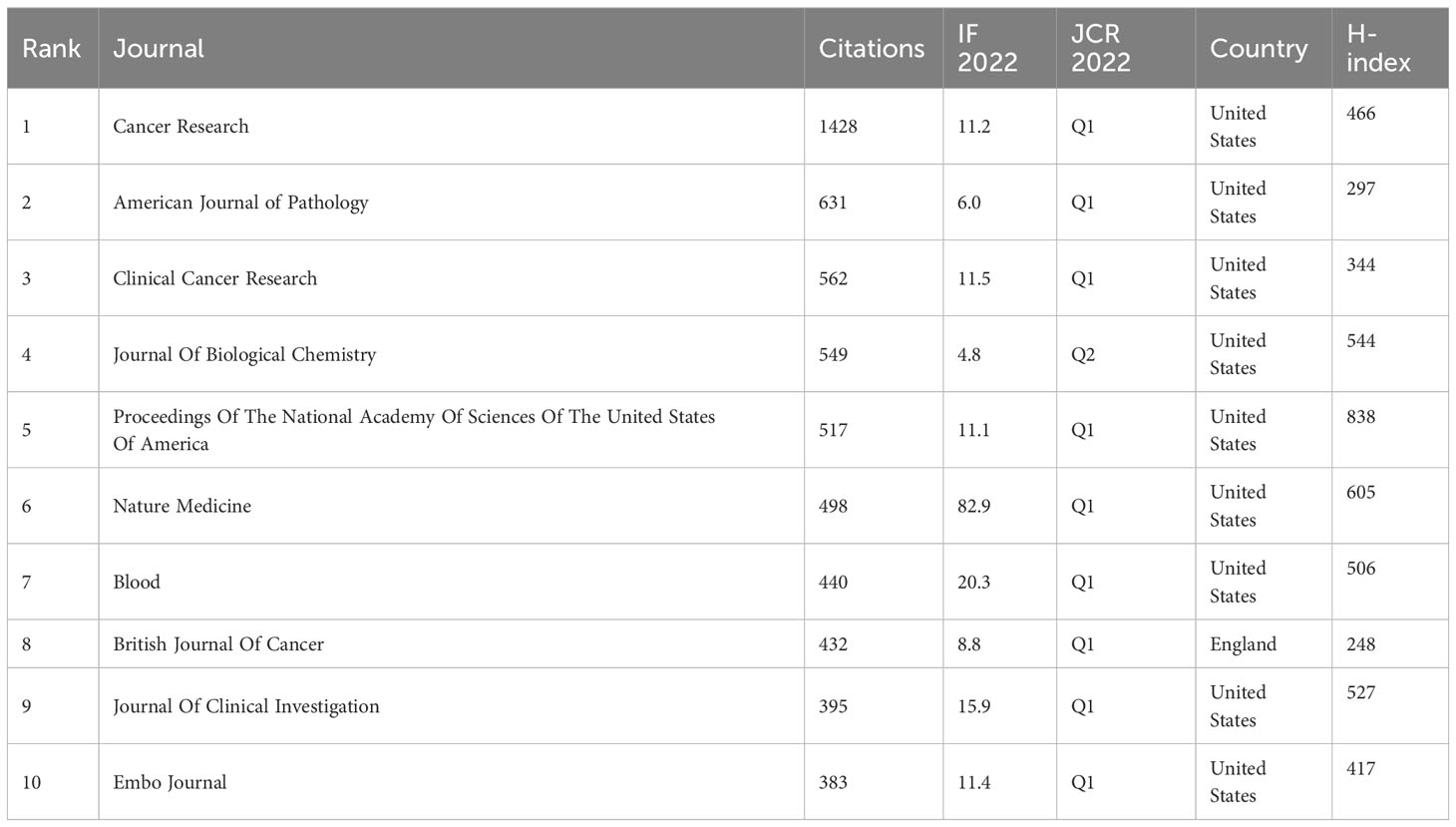The image size is (1456, 827).
Task: Select Clinical Cancer Research row name
Action: pyautogui.click(x=214, y=278)
